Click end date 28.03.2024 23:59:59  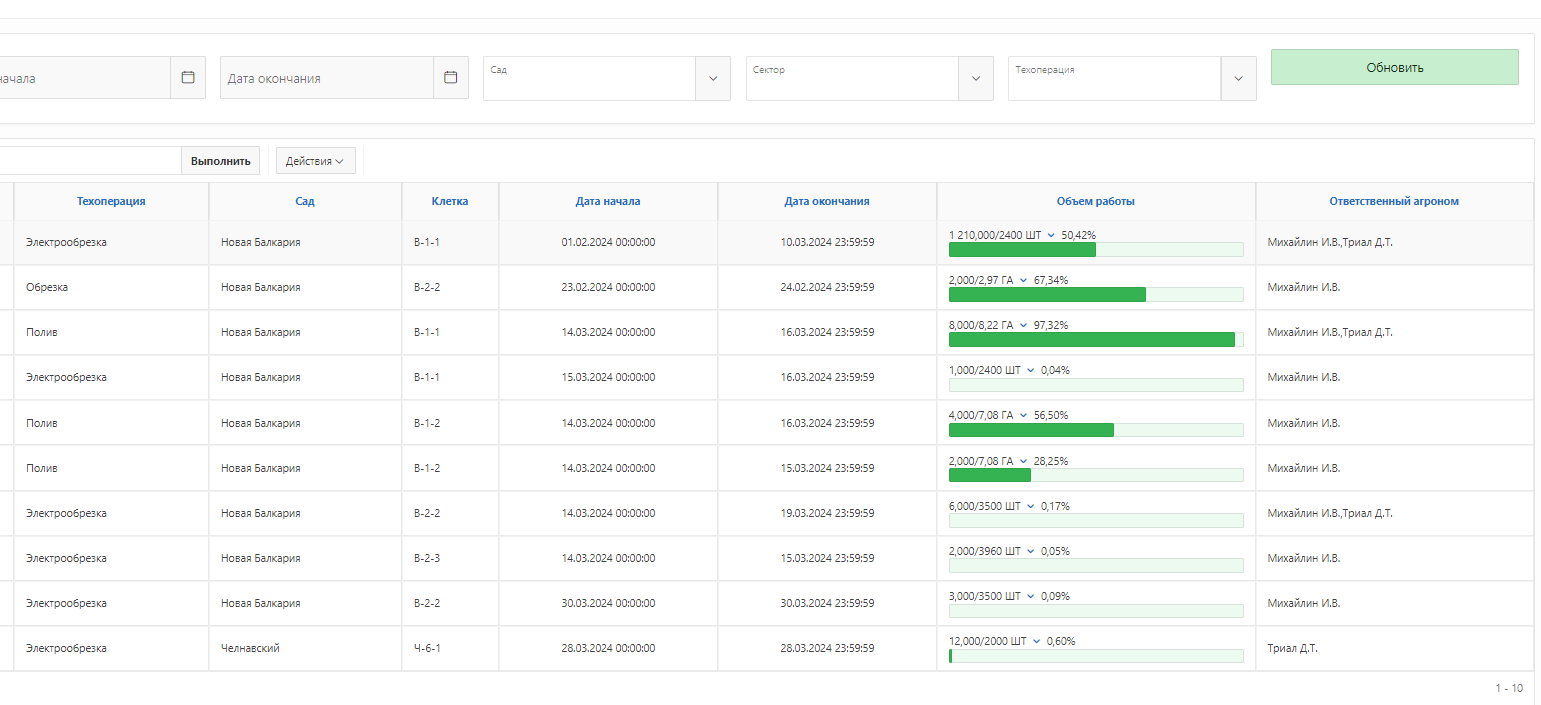[827, 648]
